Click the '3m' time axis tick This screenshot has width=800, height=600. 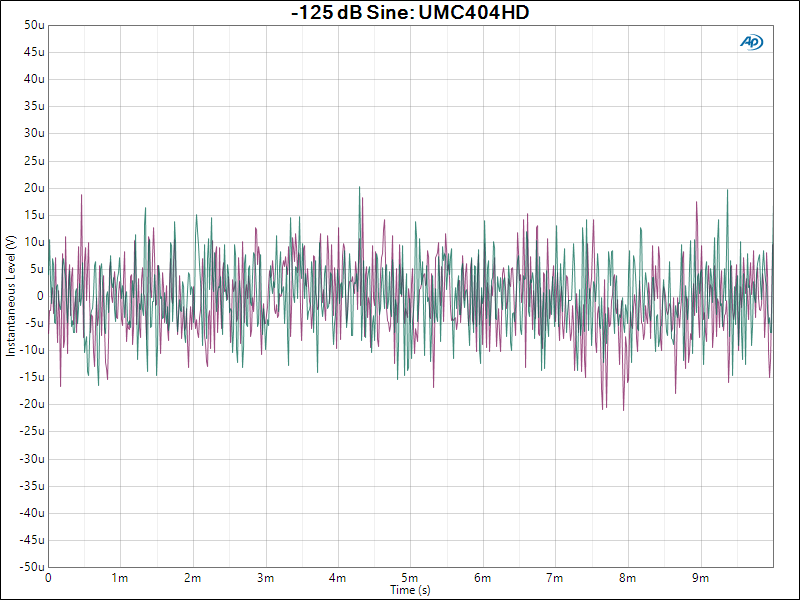265,578
